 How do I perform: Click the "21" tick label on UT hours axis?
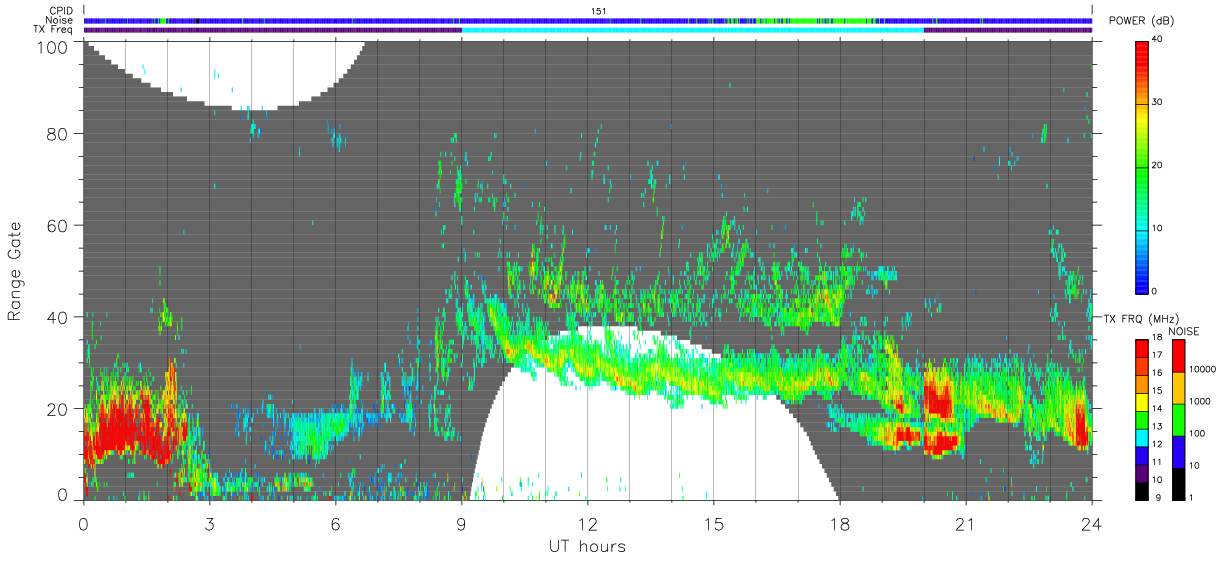(966, 523)
